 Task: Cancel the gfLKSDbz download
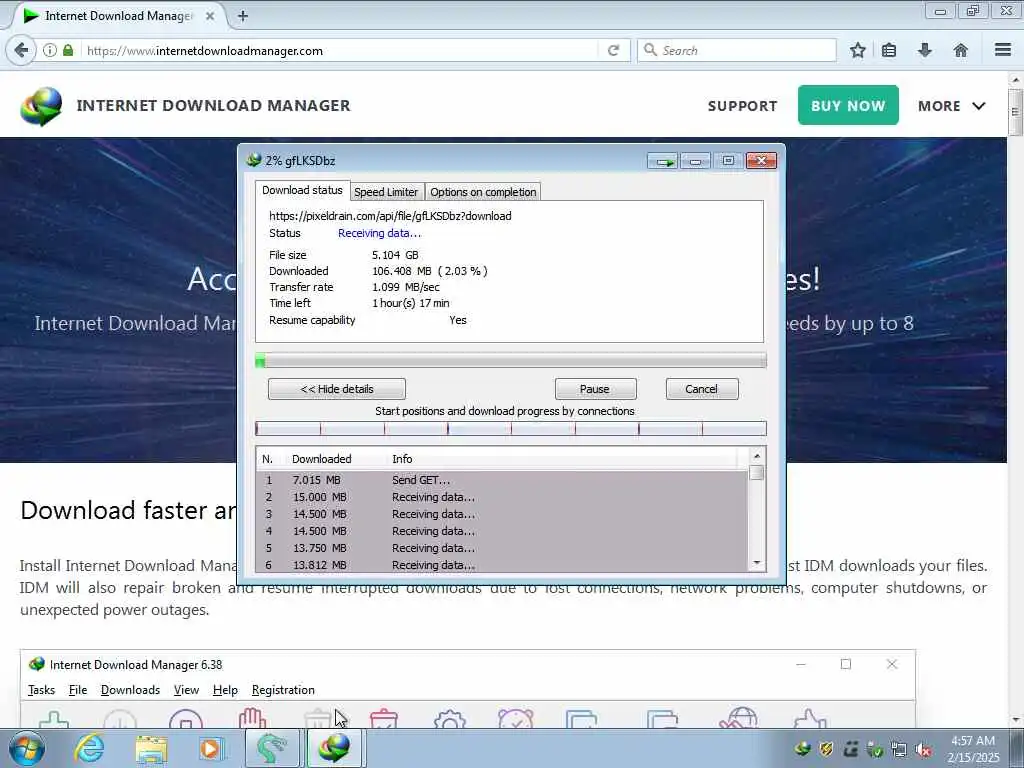[701, 389]
